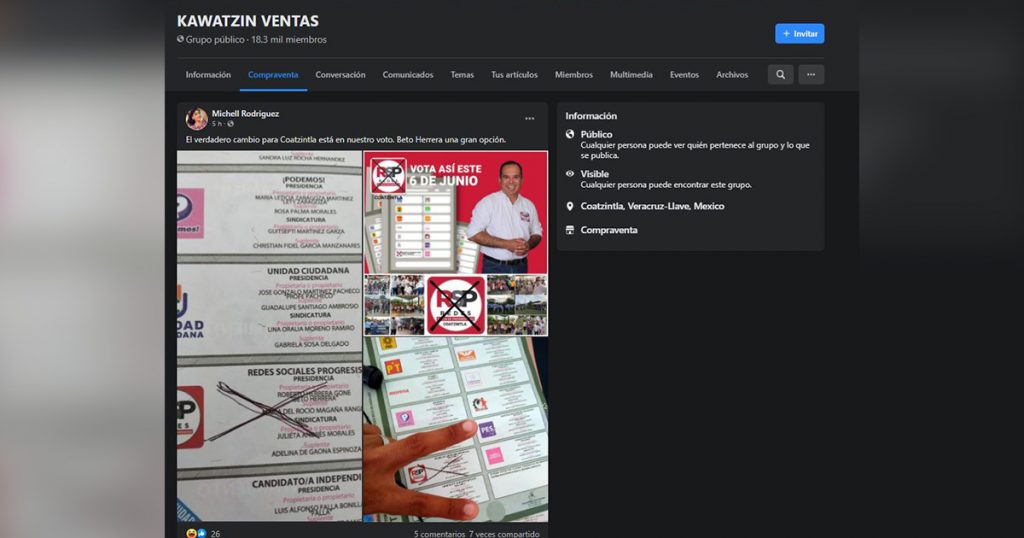This screenshot has width=1024, height=538.
Task: Open the large ballot photo on left
Action: click(270, 335)
